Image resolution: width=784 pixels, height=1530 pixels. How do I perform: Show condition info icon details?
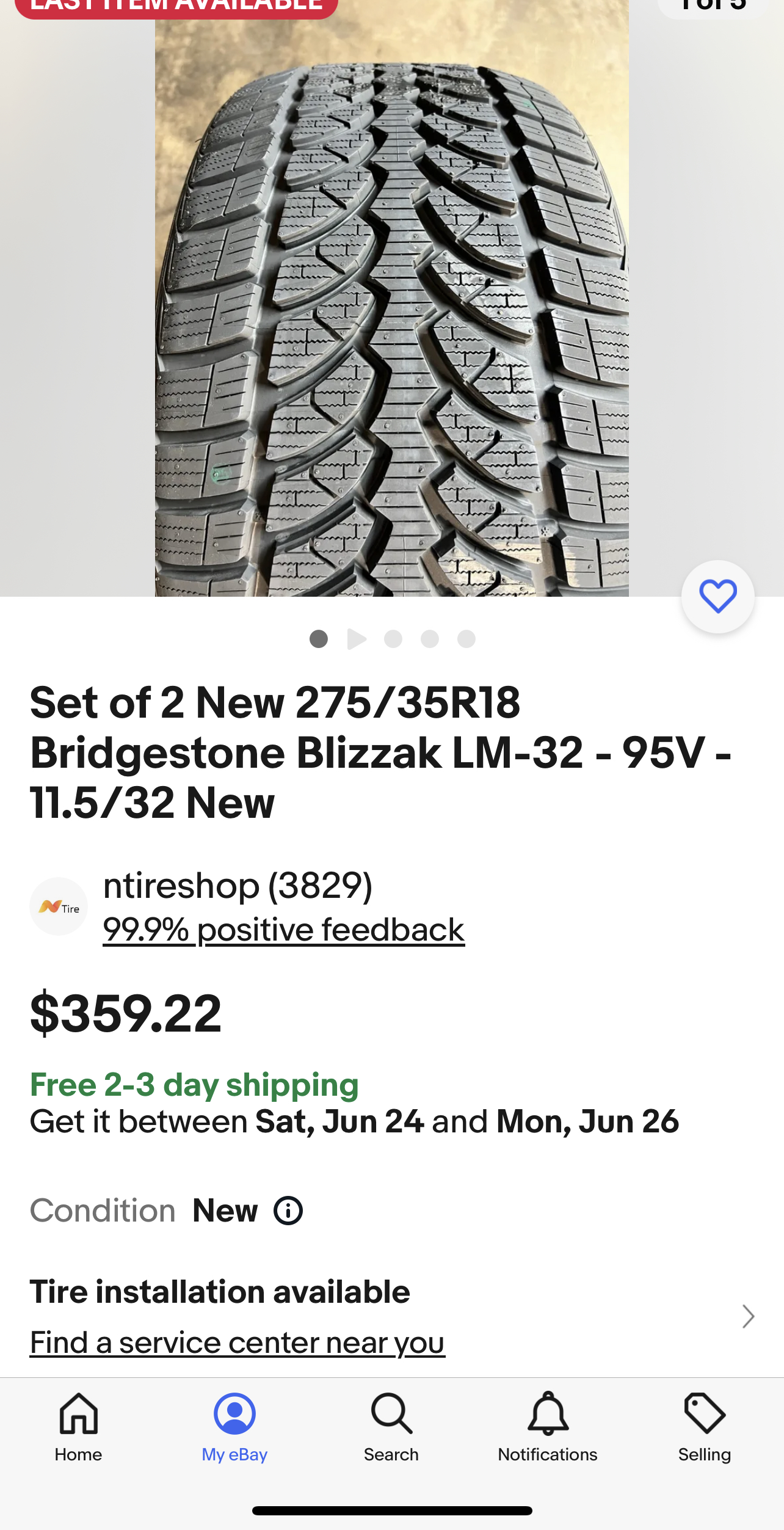288,1211
